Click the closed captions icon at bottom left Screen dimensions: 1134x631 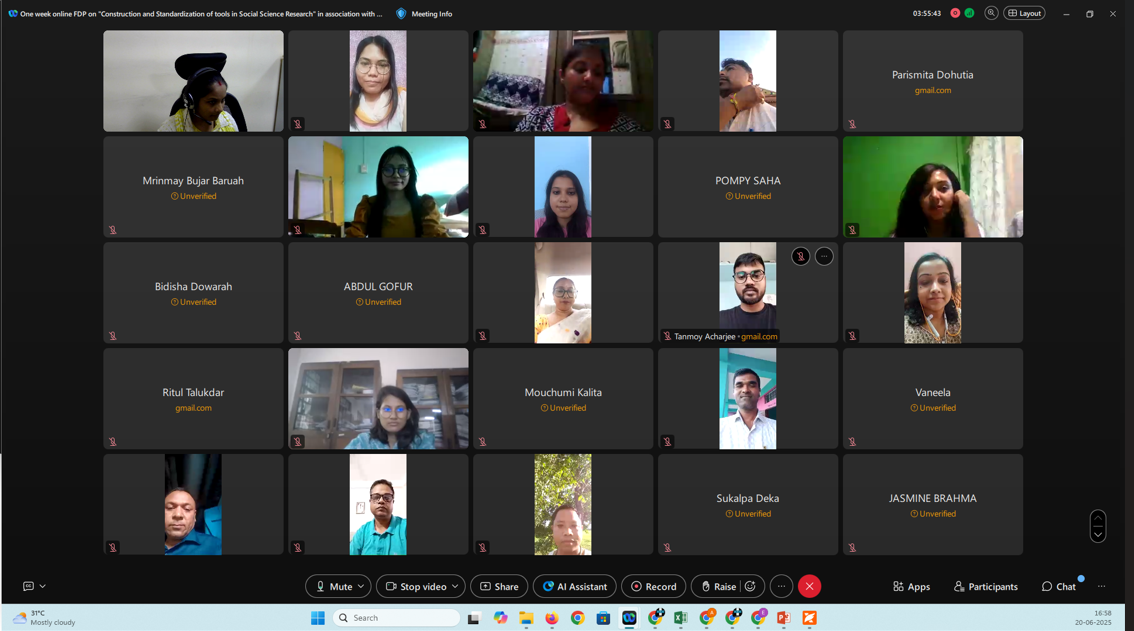pyautogui.click(x=28, y=587)
